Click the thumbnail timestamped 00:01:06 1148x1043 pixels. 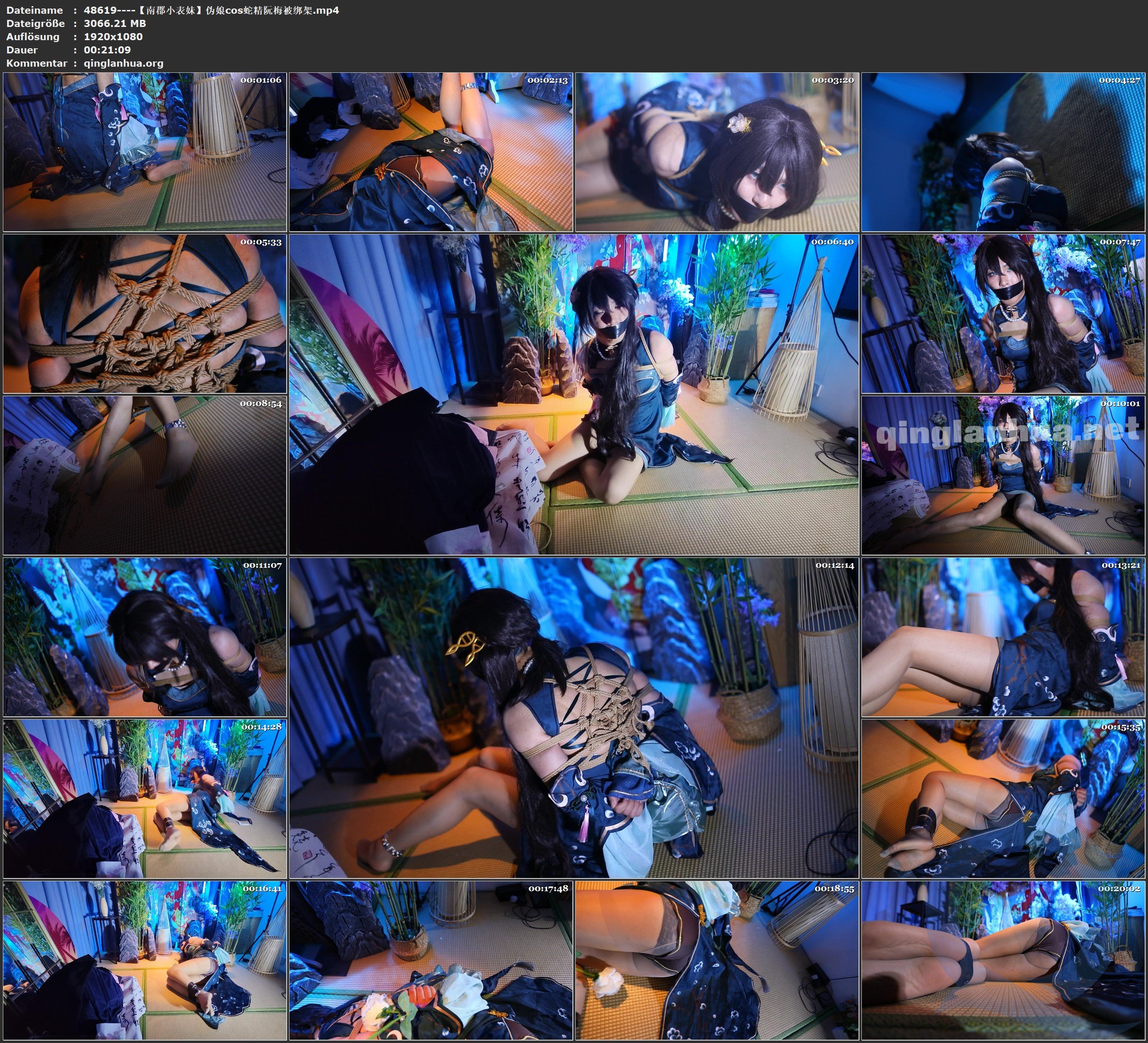(x=145, y=151)
